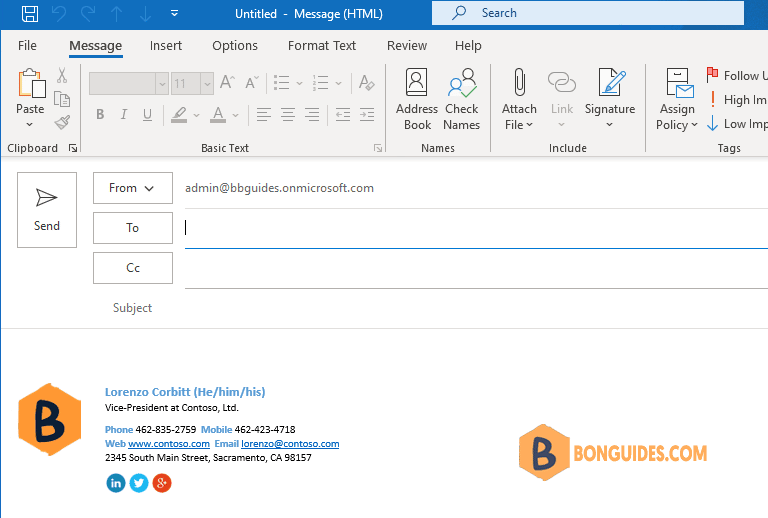This screenshot has width=768, height=518.
Task: Click into the Subject field
Action: 476,308
